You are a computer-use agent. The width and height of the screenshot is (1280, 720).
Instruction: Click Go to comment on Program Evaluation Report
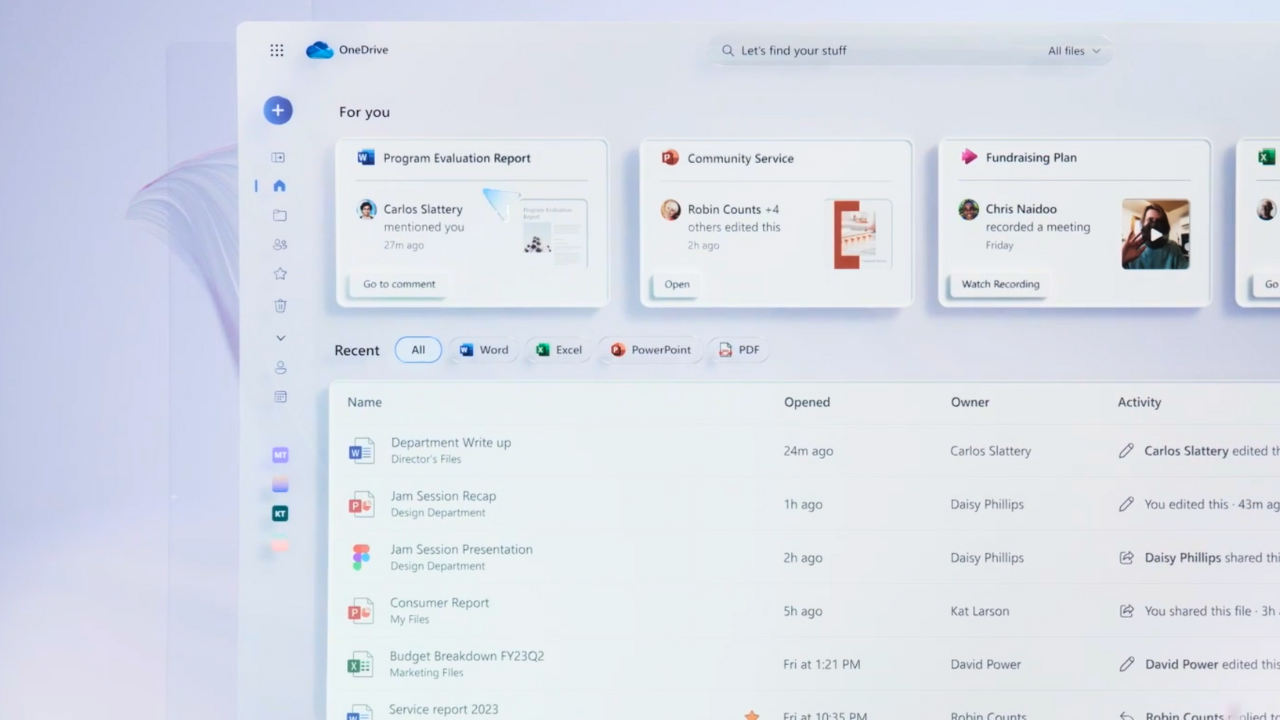pos(398,283)
